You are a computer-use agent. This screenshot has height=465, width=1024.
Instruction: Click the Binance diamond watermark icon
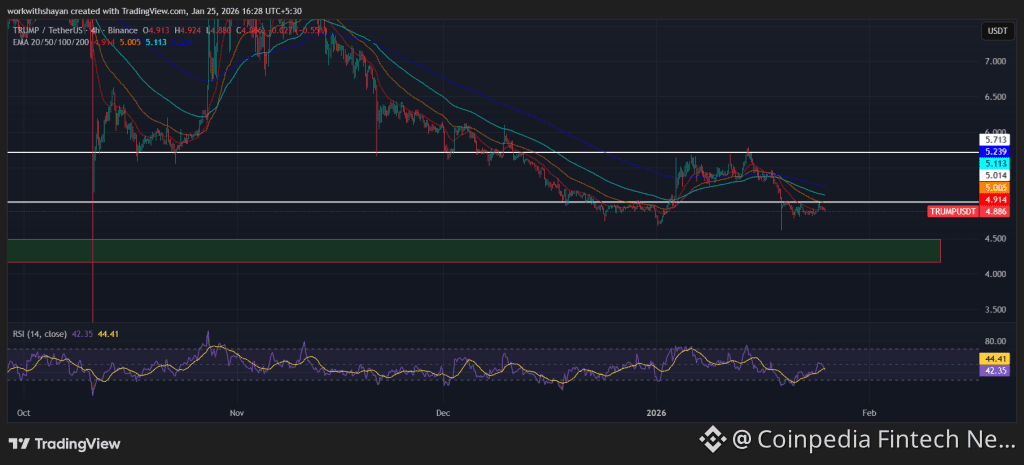[712, 438]
